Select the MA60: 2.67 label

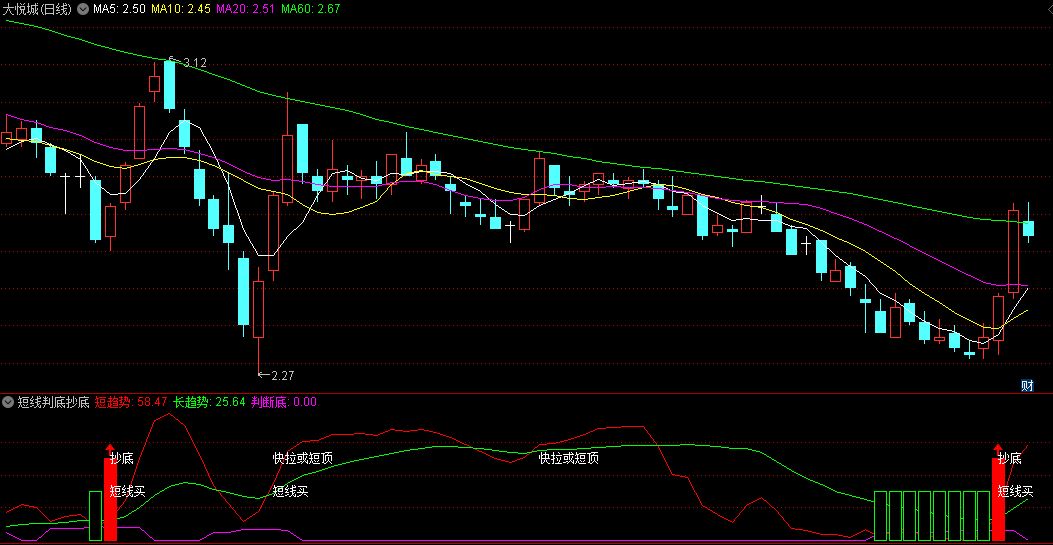(311, 9)
